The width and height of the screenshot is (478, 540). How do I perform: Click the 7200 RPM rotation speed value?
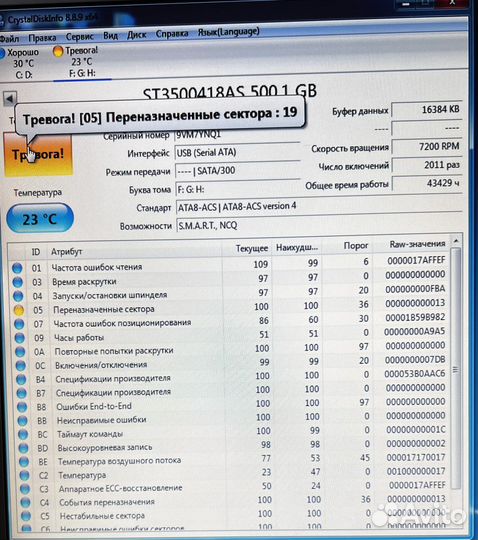point(427,147)
